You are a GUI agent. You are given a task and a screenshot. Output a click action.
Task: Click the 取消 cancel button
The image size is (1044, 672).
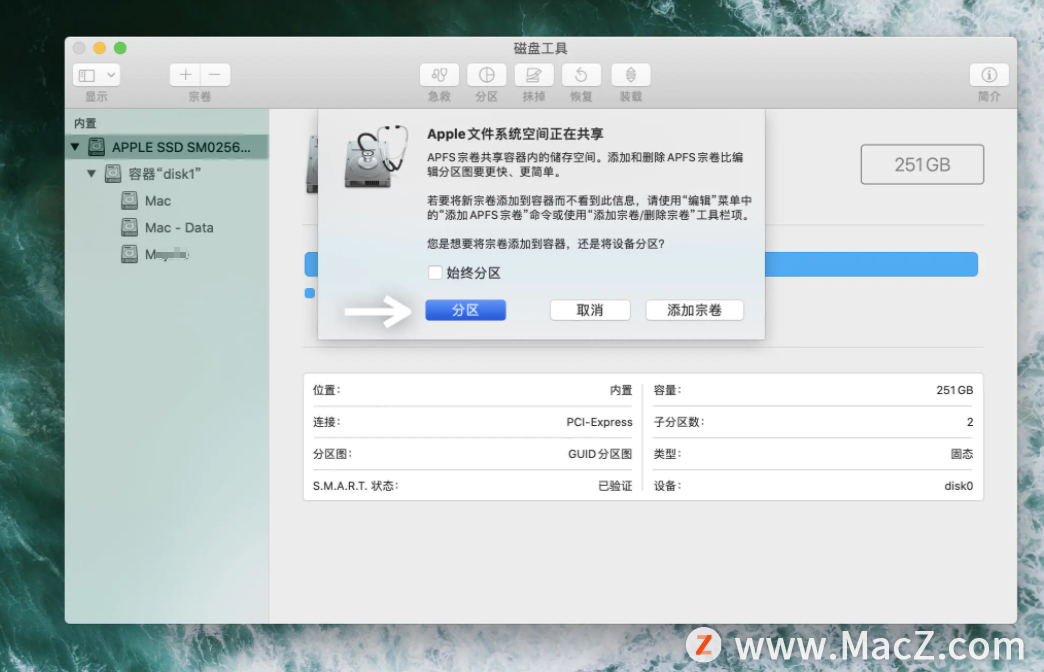[x=590, y=310]
